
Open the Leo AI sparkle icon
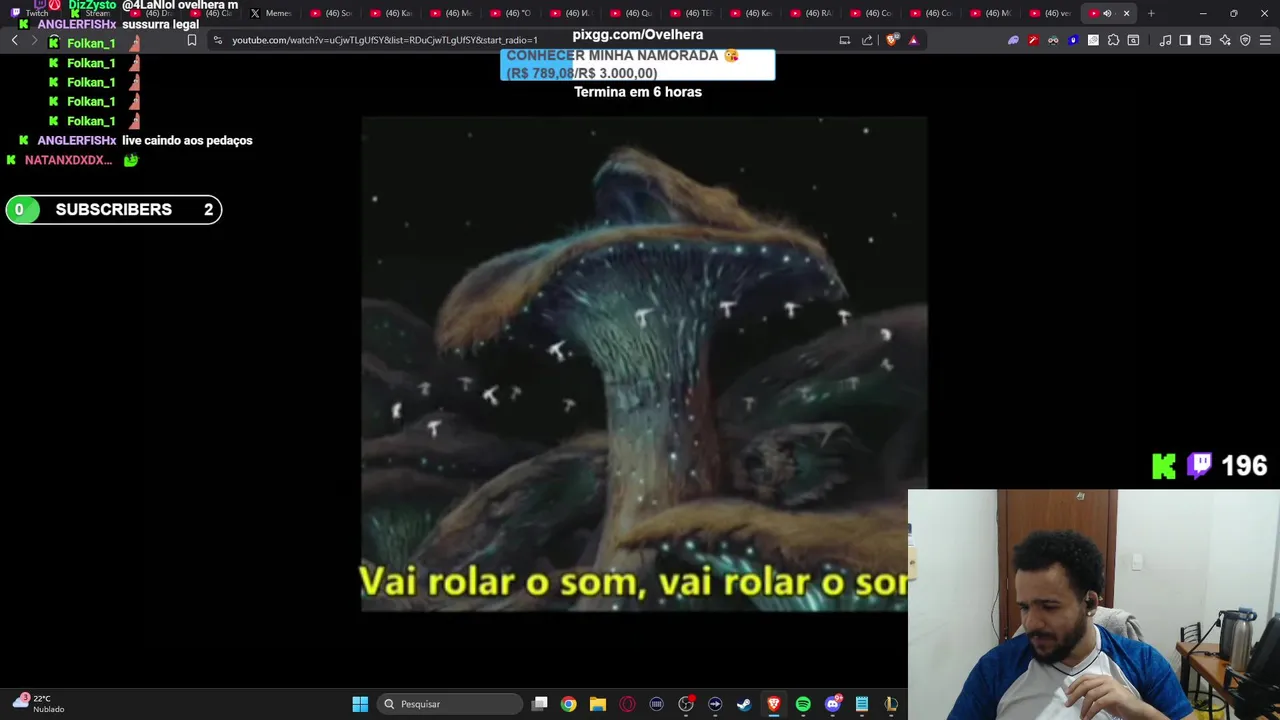[x=1225, y=40]
